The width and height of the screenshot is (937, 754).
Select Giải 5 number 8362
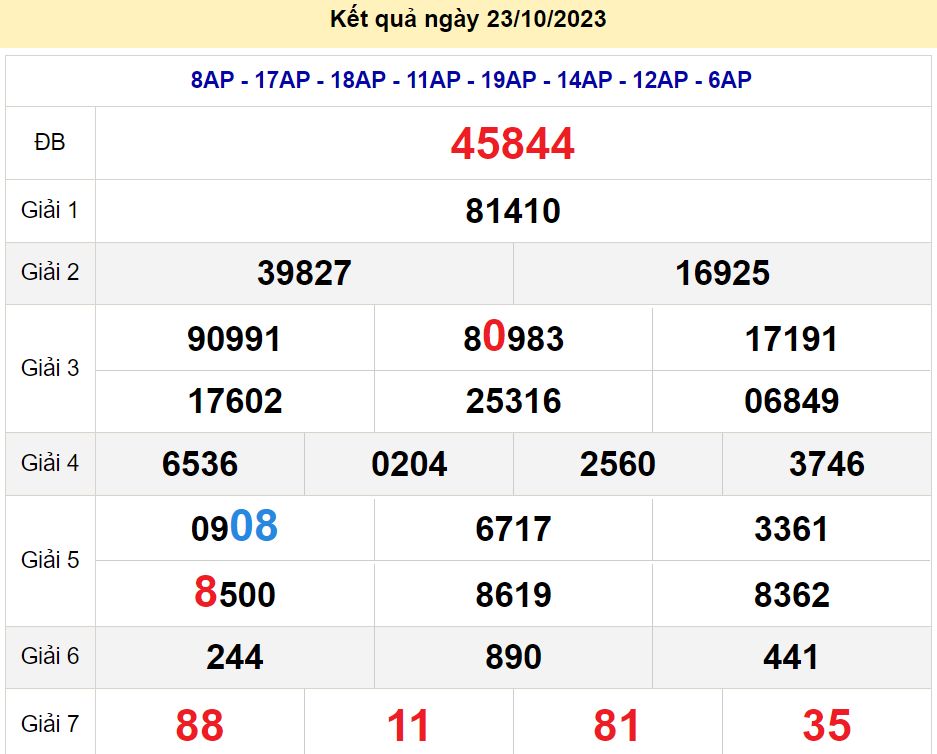point(791,595)
